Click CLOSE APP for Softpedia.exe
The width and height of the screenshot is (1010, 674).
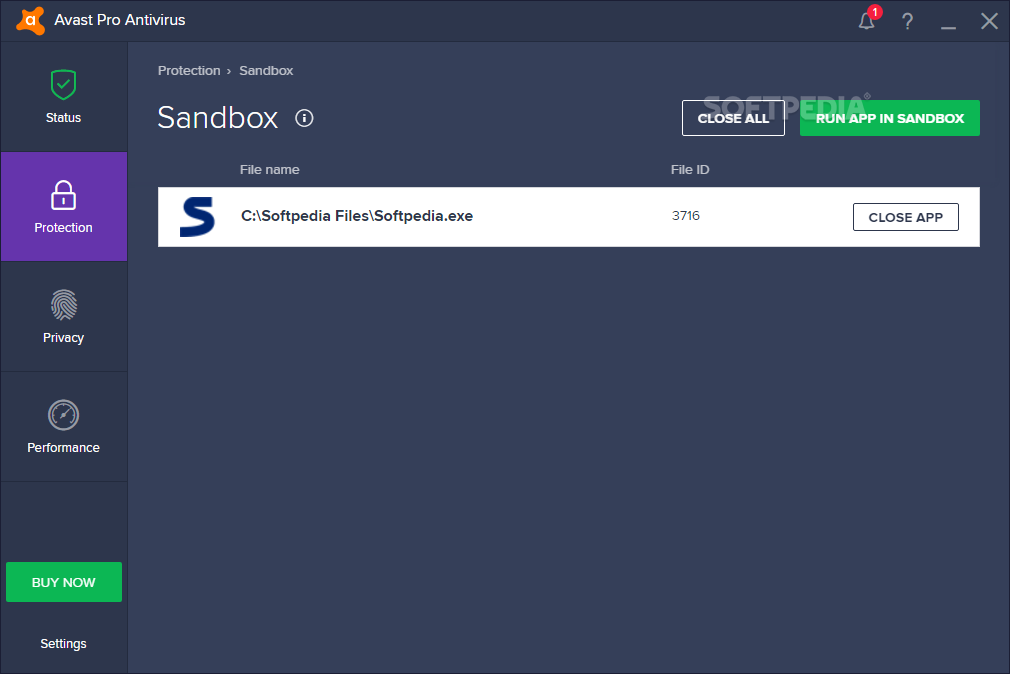[906, 217]
